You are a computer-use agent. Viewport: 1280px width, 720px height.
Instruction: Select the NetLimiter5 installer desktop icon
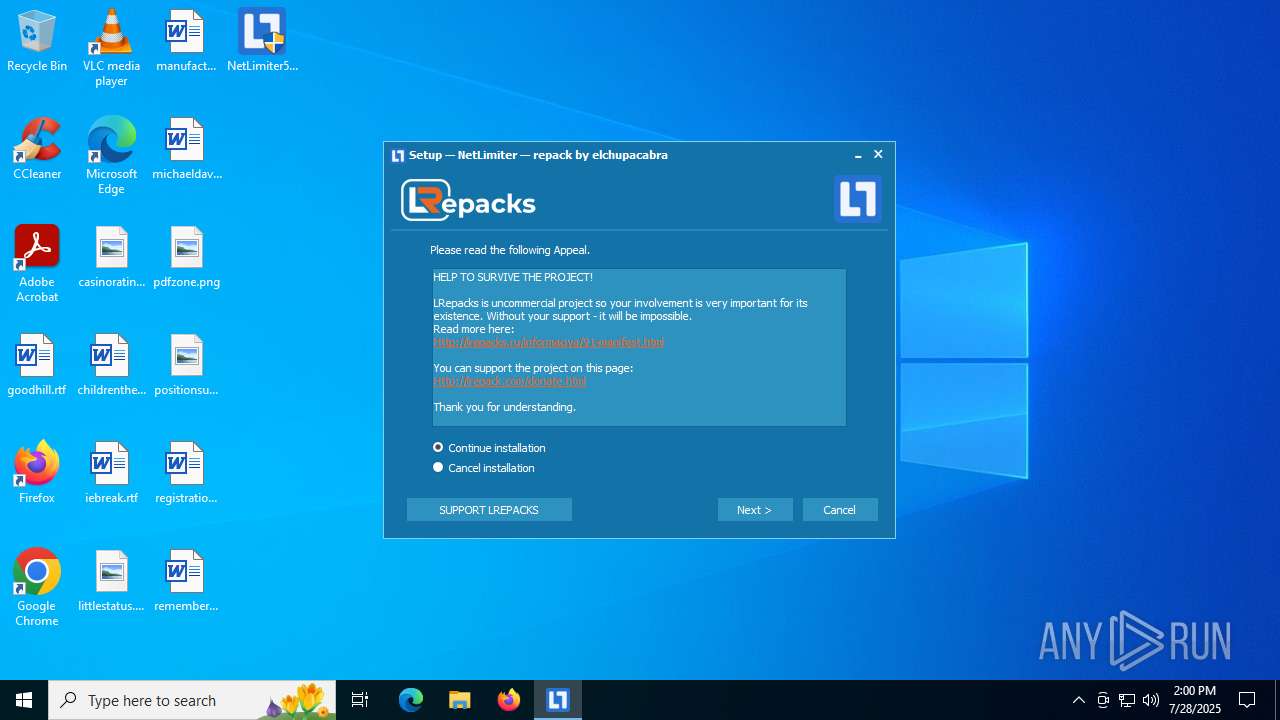[x=262, y=42]
